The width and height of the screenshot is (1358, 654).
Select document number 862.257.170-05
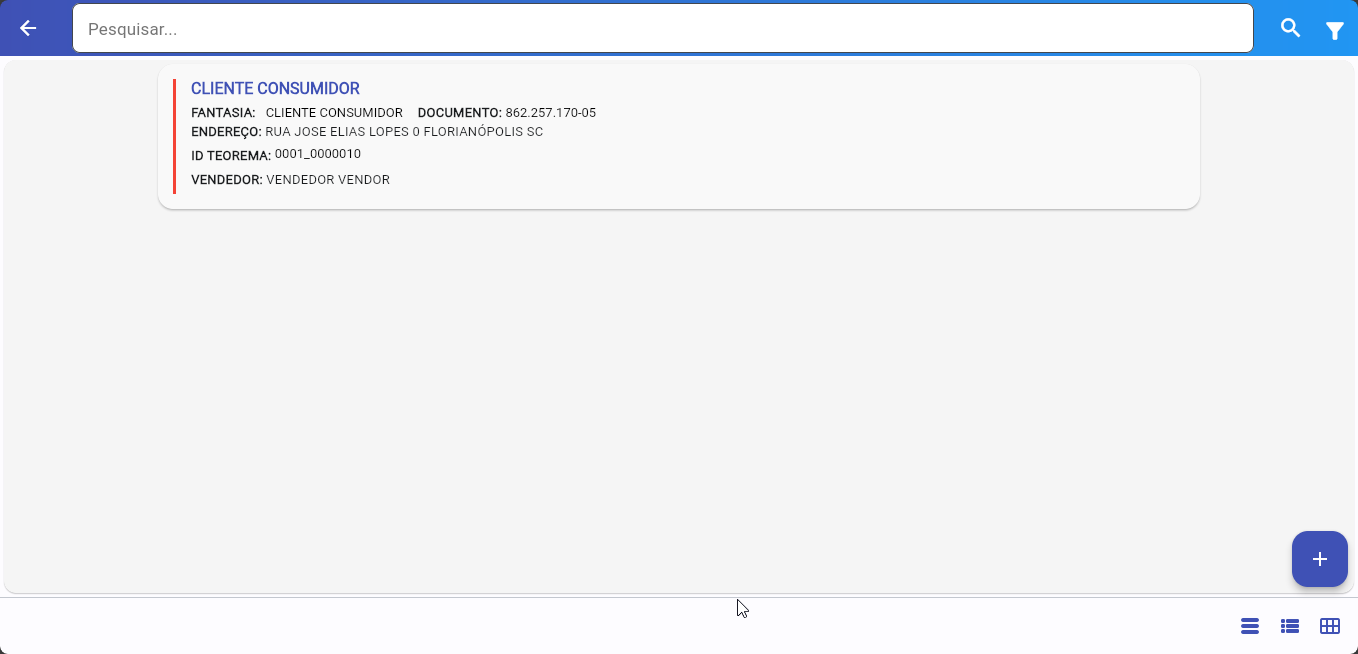pos(551,113)
